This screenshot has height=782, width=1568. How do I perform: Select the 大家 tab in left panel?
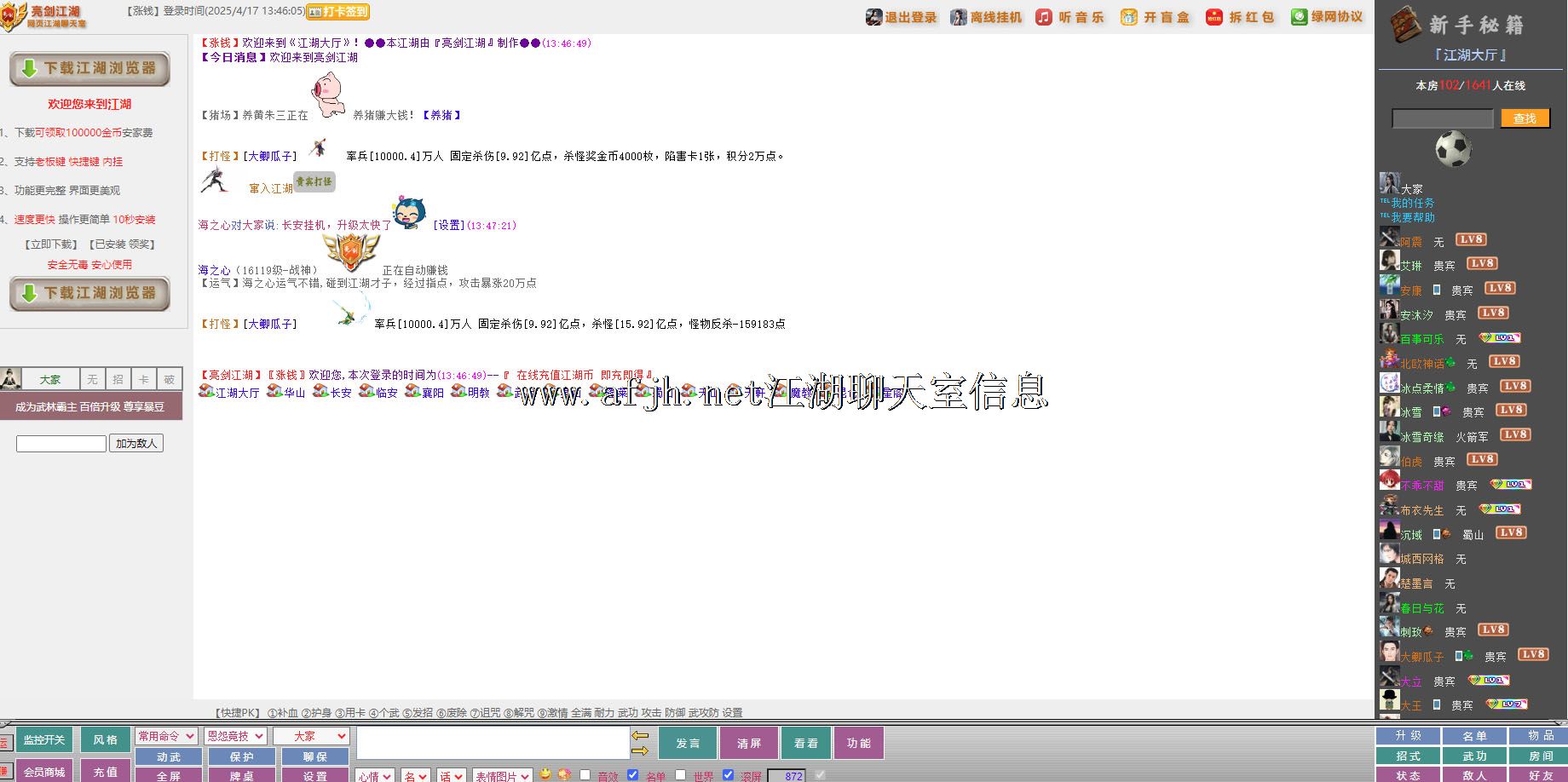tap(50, 380)
